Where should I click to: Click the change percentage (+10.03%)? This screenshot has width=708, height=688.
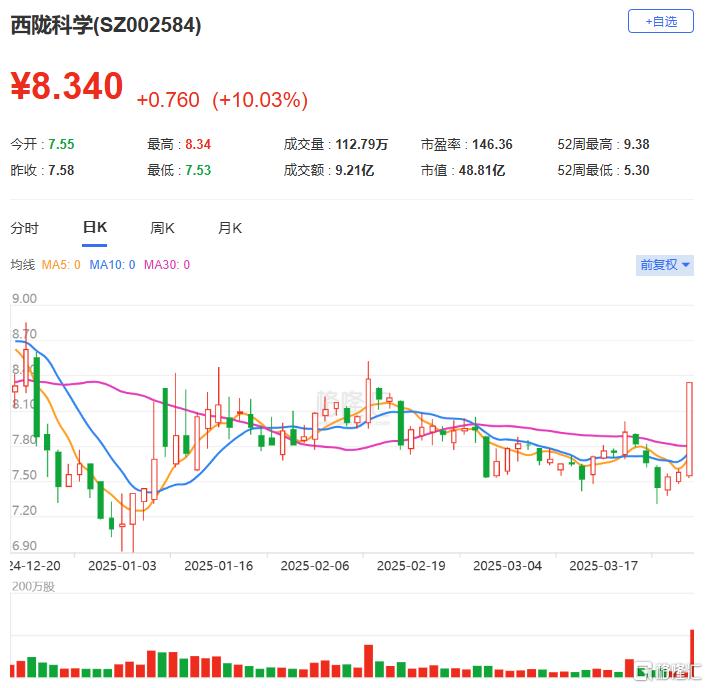(x=260, y=100)
